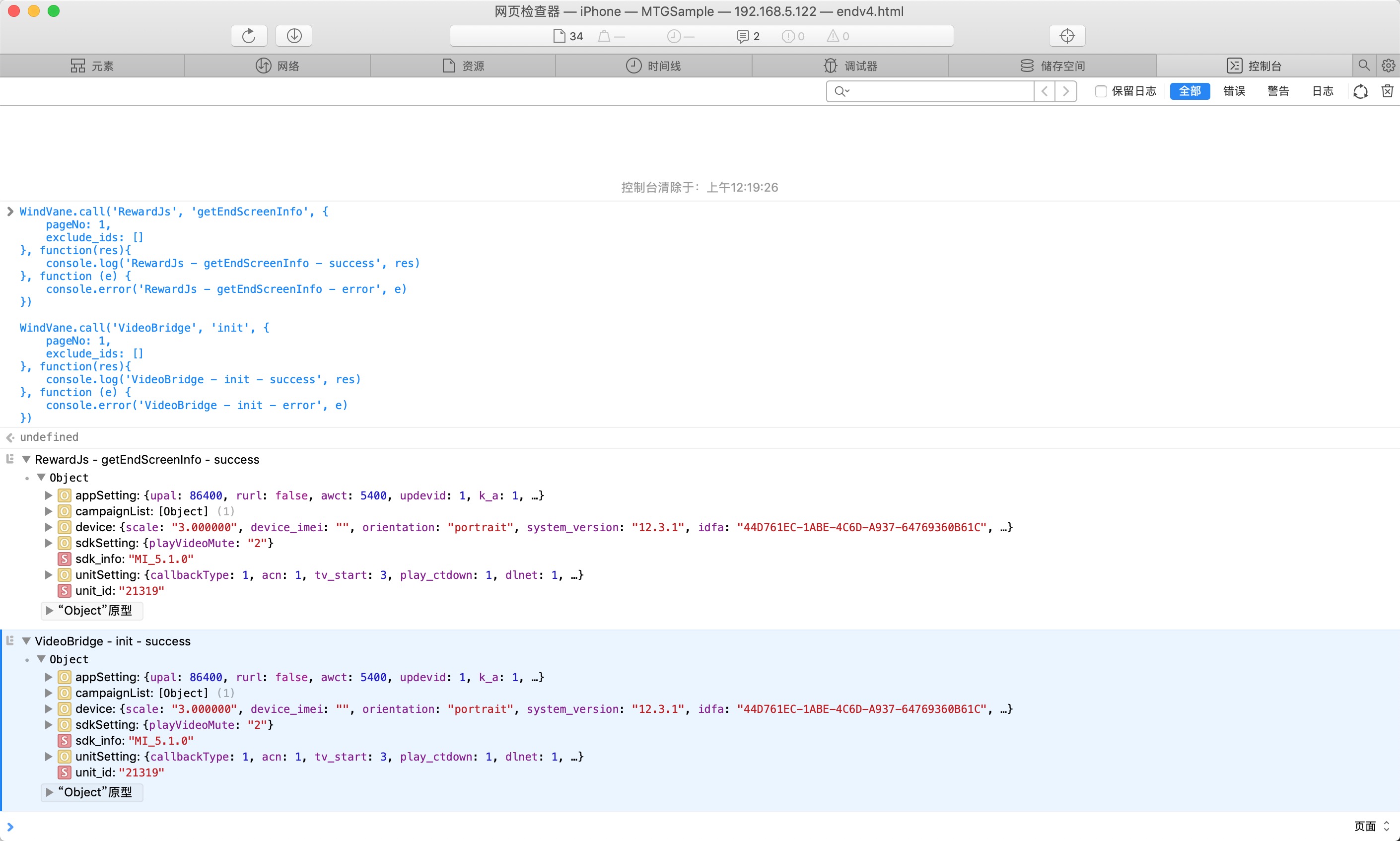The image size is (1400, 841).
Task: Go to previous search result arrow
Action: [1044, 91]
